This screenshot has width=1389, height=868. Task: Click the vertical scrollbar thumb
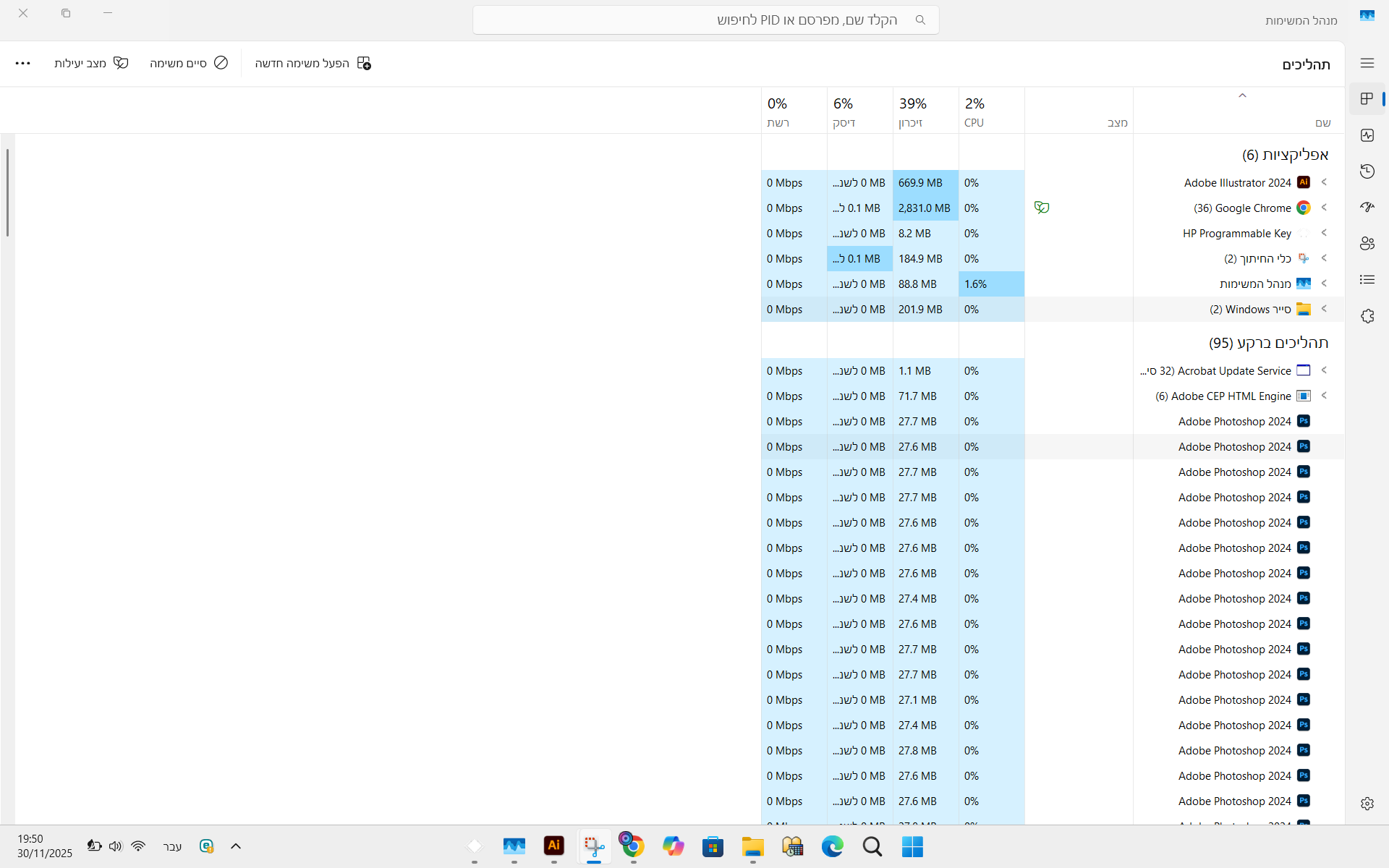7,192
